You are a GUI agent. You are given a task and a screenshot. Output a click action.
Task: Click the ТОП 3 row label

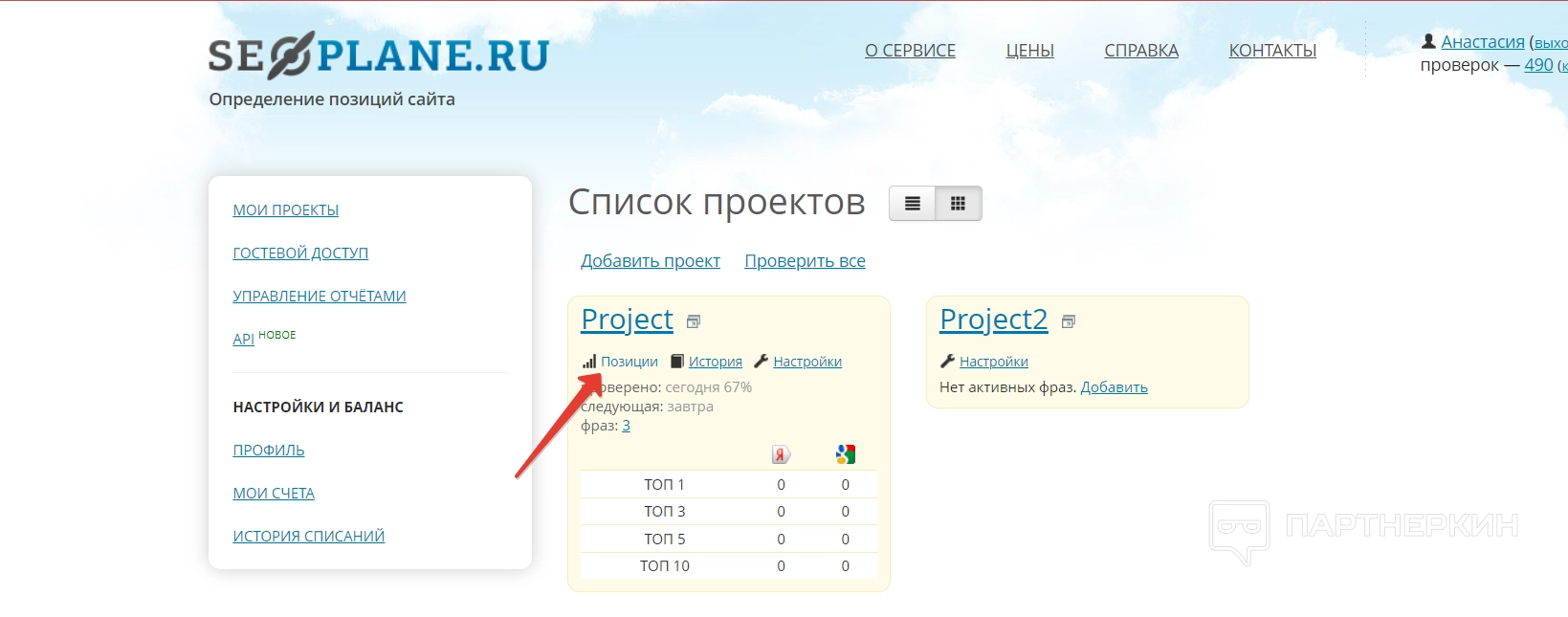tap(665, 512)
